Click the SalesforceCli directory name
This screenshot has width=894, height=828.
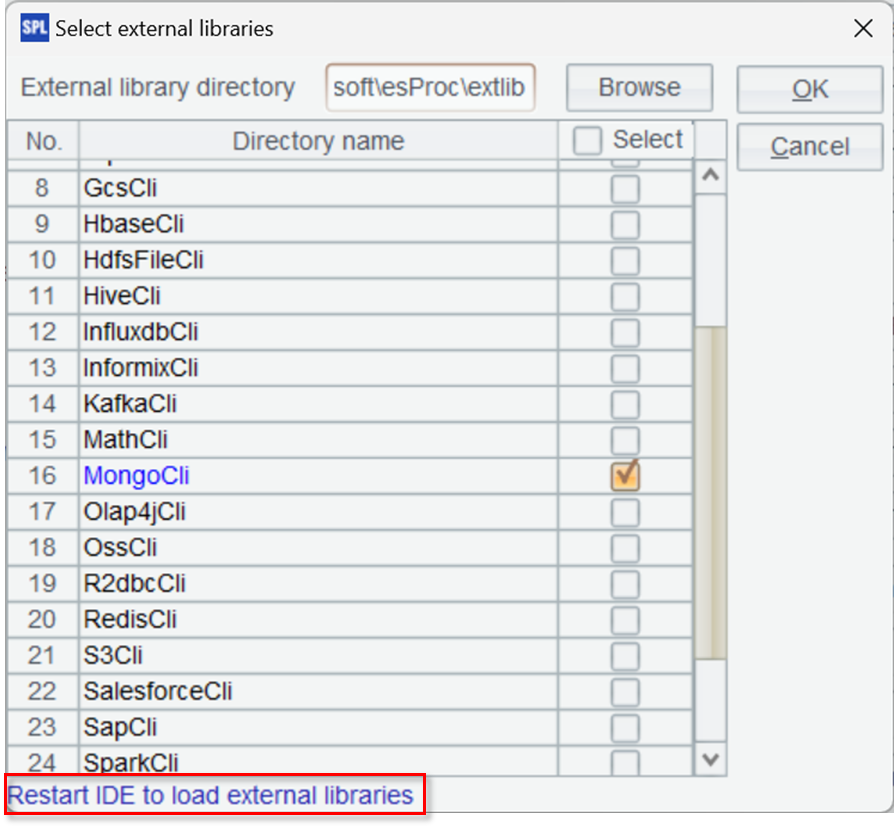point(158,692)
